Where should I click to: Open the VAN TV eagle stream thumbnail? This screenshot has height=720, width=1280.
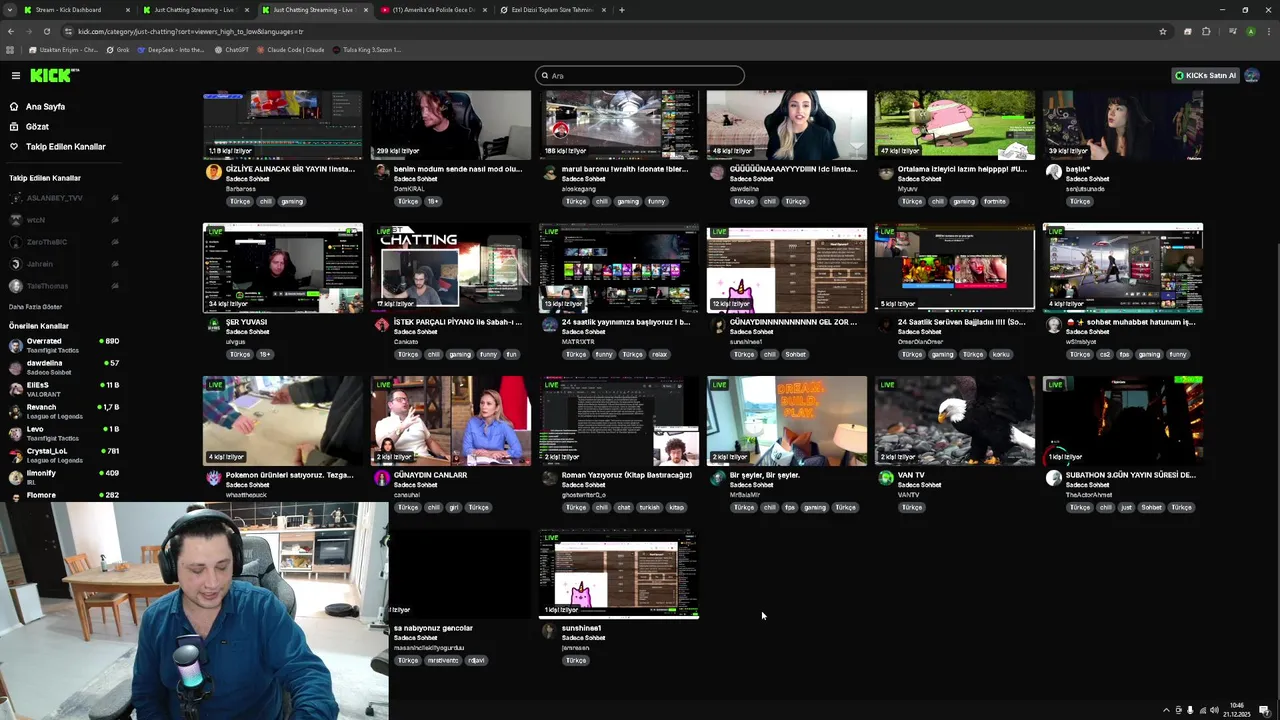coord(955,421)
